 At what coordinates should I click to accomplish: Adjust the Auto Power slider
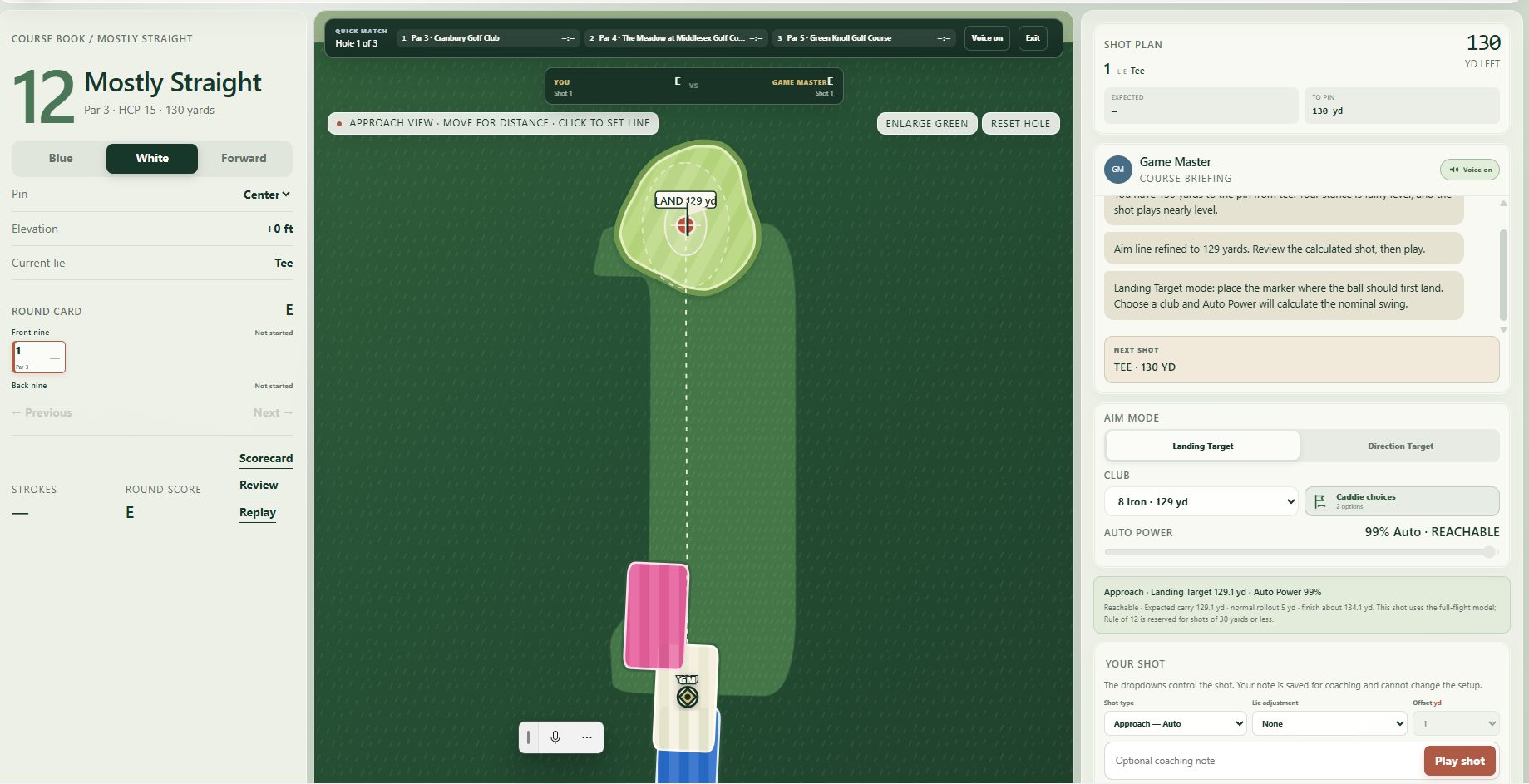(1301, 552)
